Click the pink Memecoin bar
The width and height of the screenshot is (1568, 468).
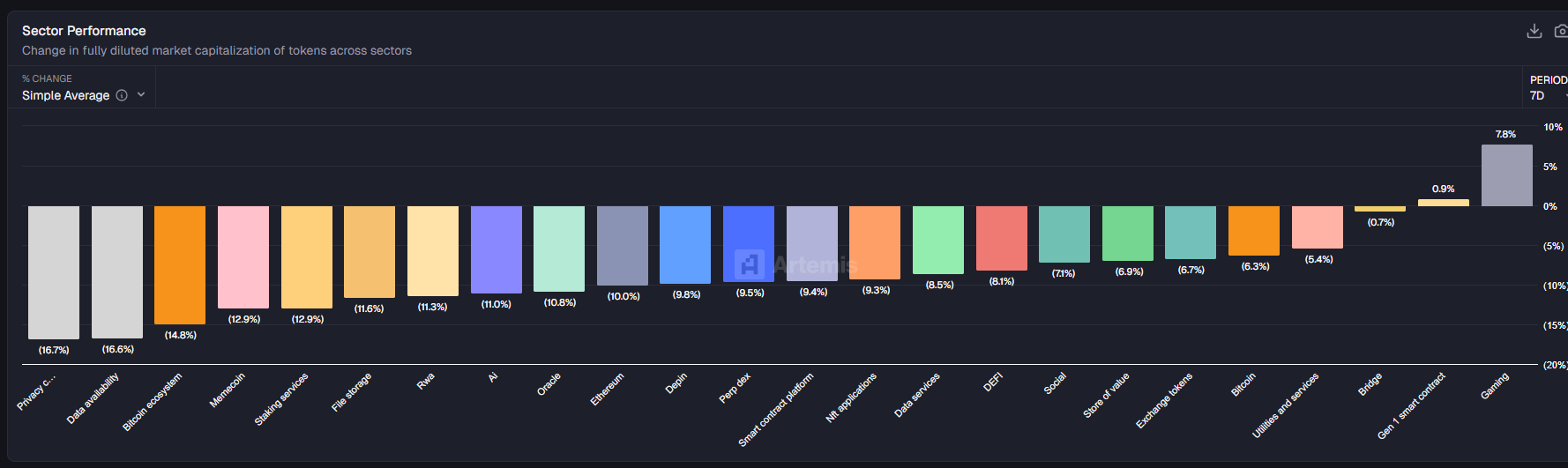click(243, 256)
